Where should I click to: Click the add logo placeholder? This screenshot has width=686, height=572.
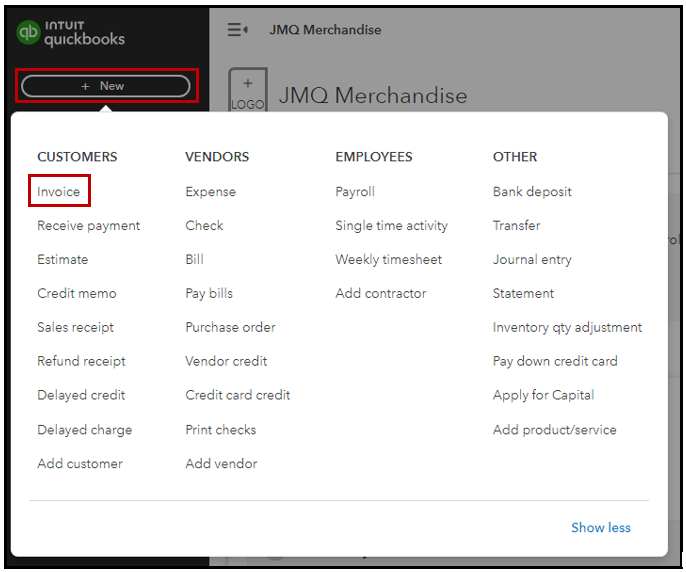247,92
